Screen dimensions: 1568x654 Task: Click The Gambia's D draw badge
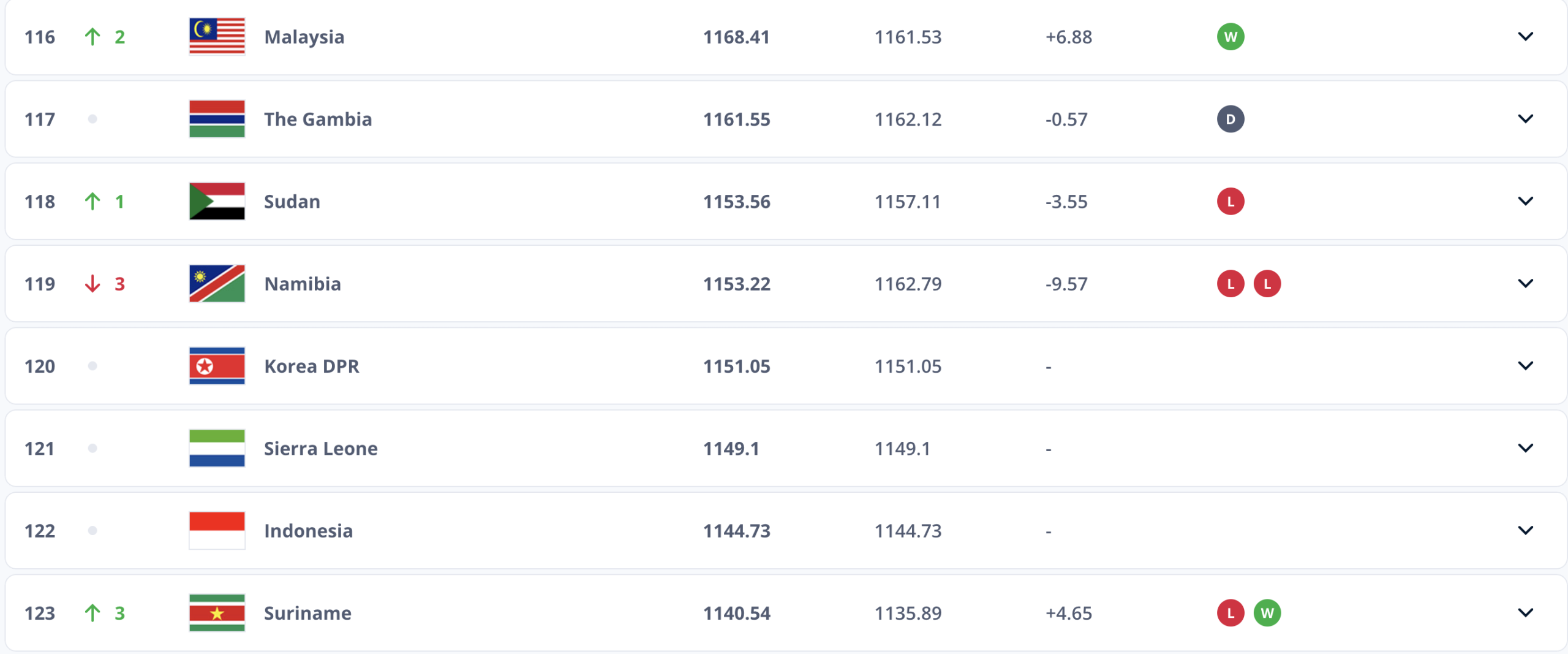click(x=1230, y=119)
